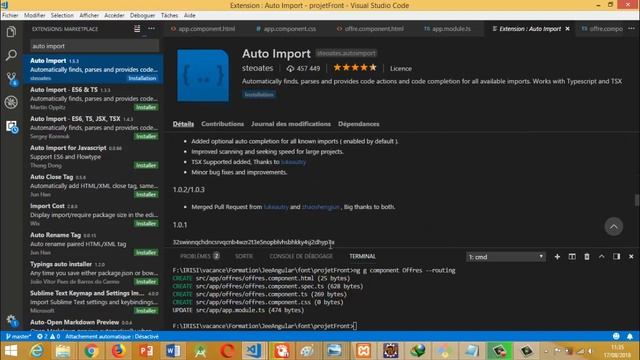Open Internet Explorer from the taskbar

tap(37, 351)
